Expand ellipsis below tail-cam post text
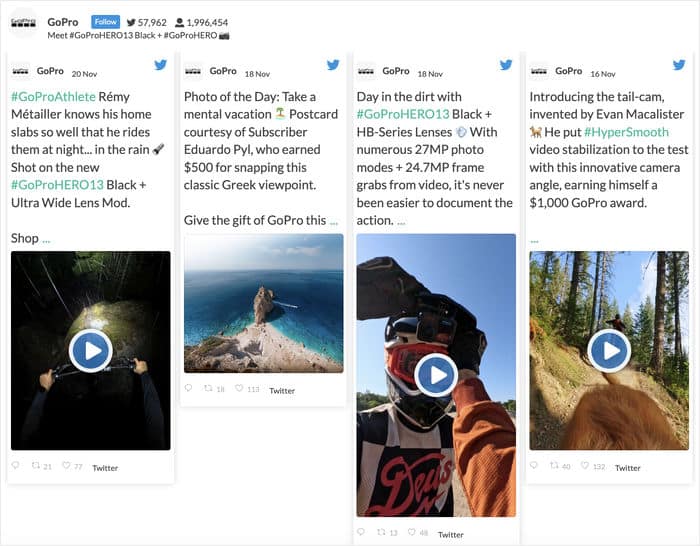The width and height of the screenshot is (700, 546). pos(534,241)
